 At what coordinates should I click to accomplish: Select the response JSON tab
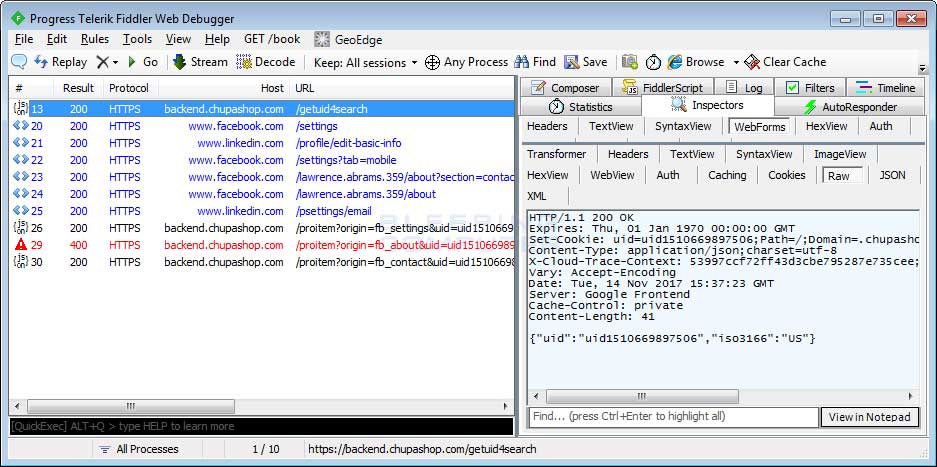pos(892,175)
